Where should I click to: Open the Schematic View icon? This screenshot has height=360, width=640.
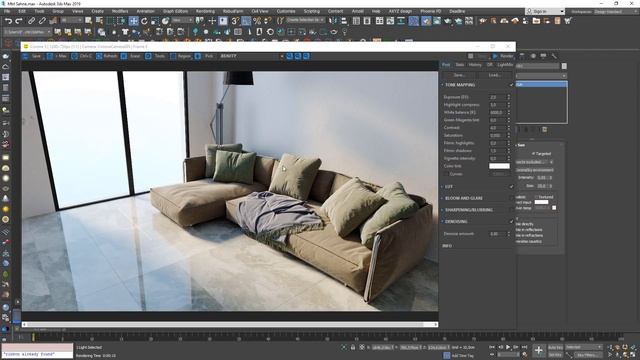(401, 21)
